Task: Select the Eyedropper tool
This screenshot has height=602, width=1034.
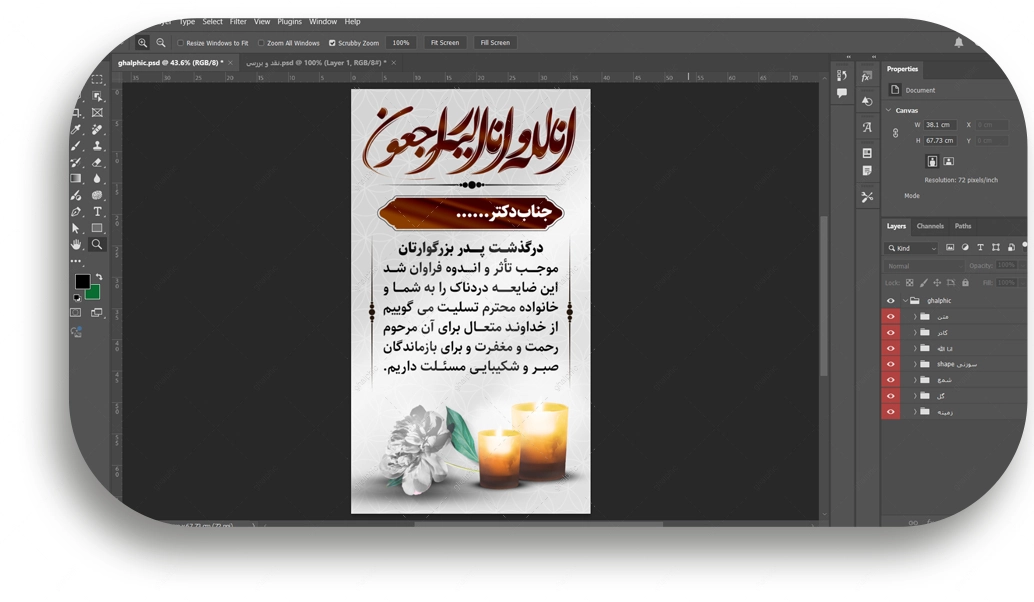Action: click(76, 130)
